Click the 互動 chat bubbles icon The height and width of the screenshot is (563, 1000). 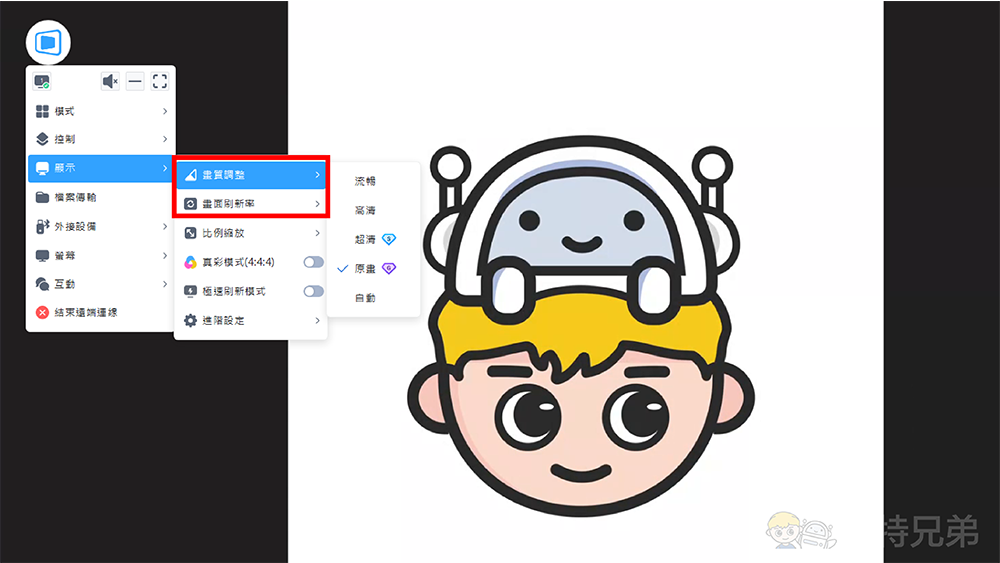(x=43, y=284)
